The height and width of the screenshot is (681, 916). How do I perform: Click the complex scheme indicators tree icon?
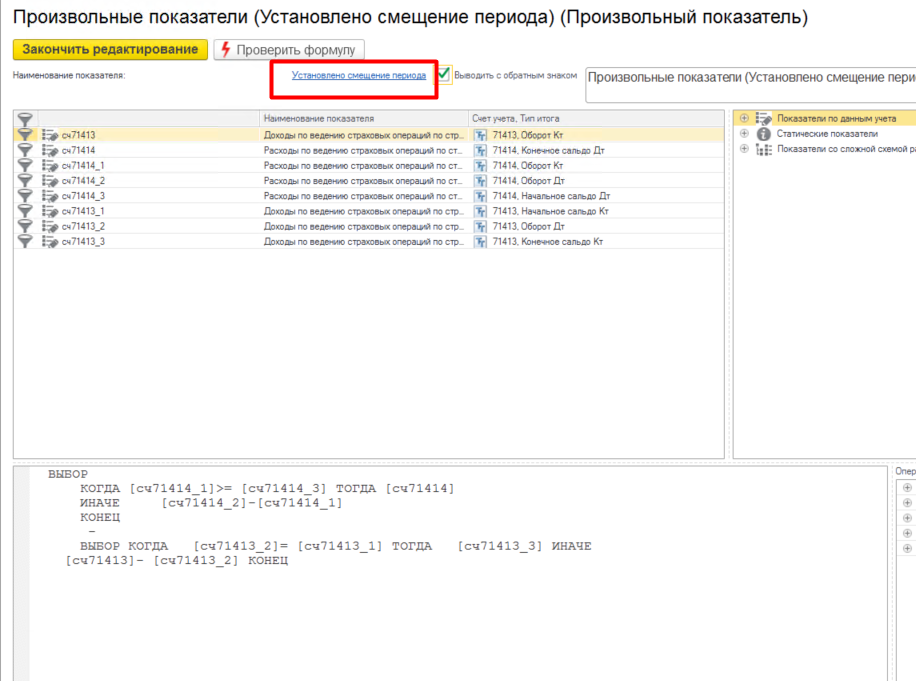coord(764,149)
